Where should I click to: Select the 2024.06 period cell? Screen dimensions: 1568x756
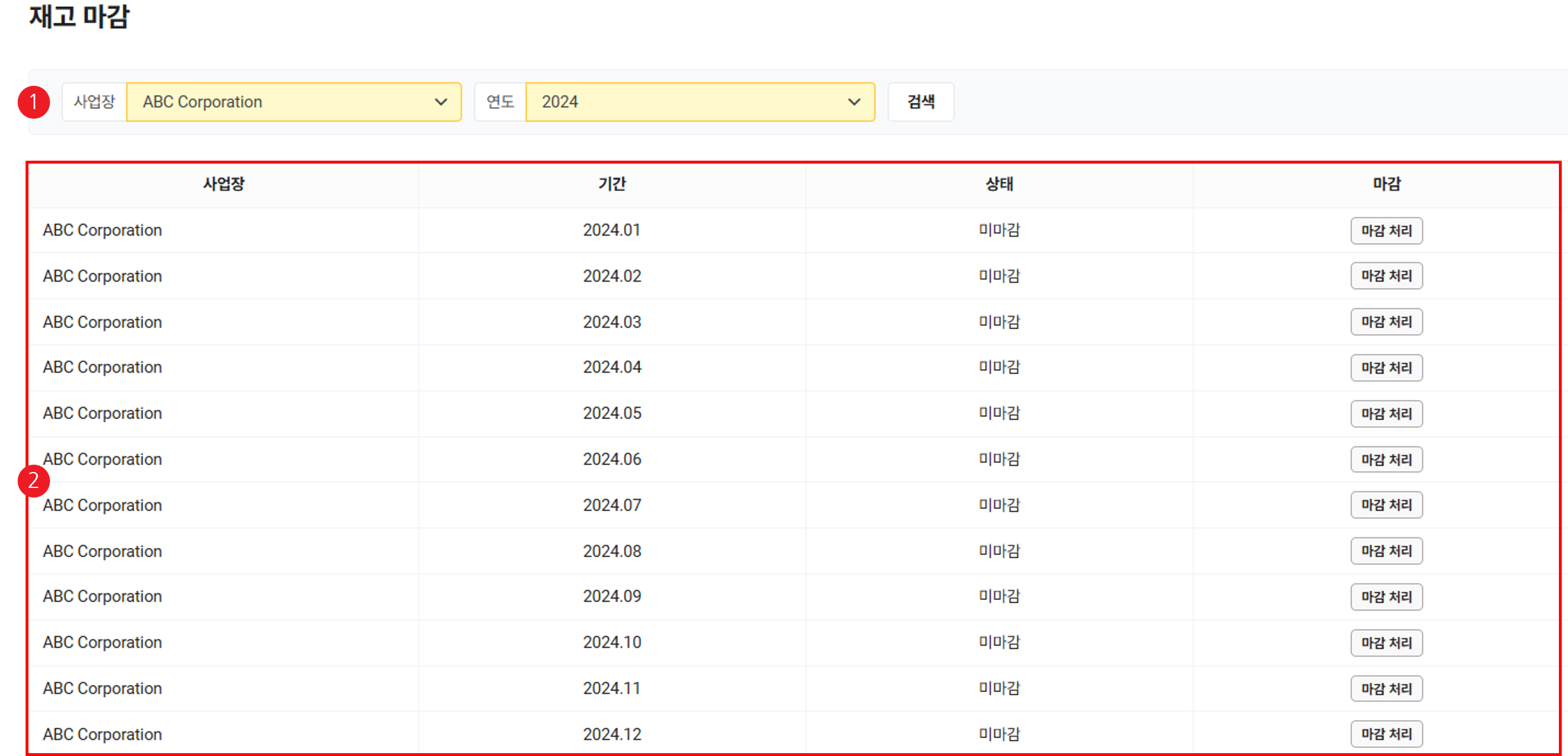click(x=612, y=459)
